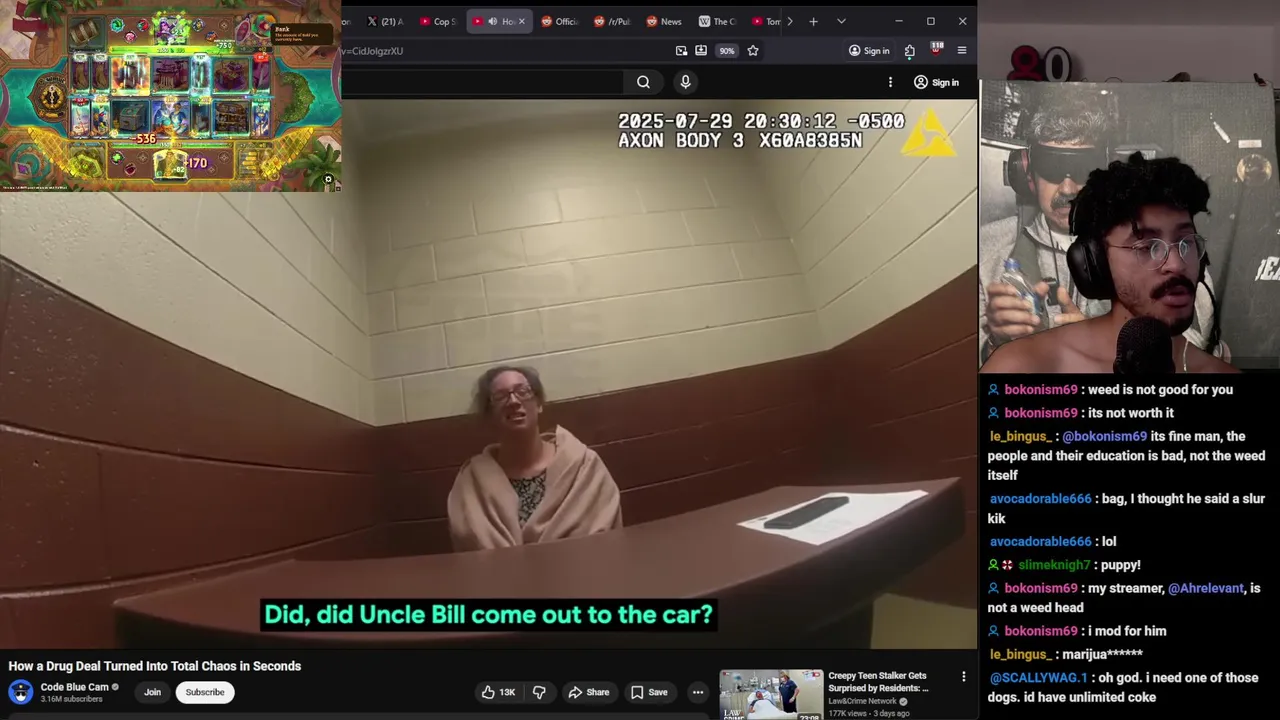Click the game overlay in the corner
The image size is (1280, 720).
pos(170,96)
